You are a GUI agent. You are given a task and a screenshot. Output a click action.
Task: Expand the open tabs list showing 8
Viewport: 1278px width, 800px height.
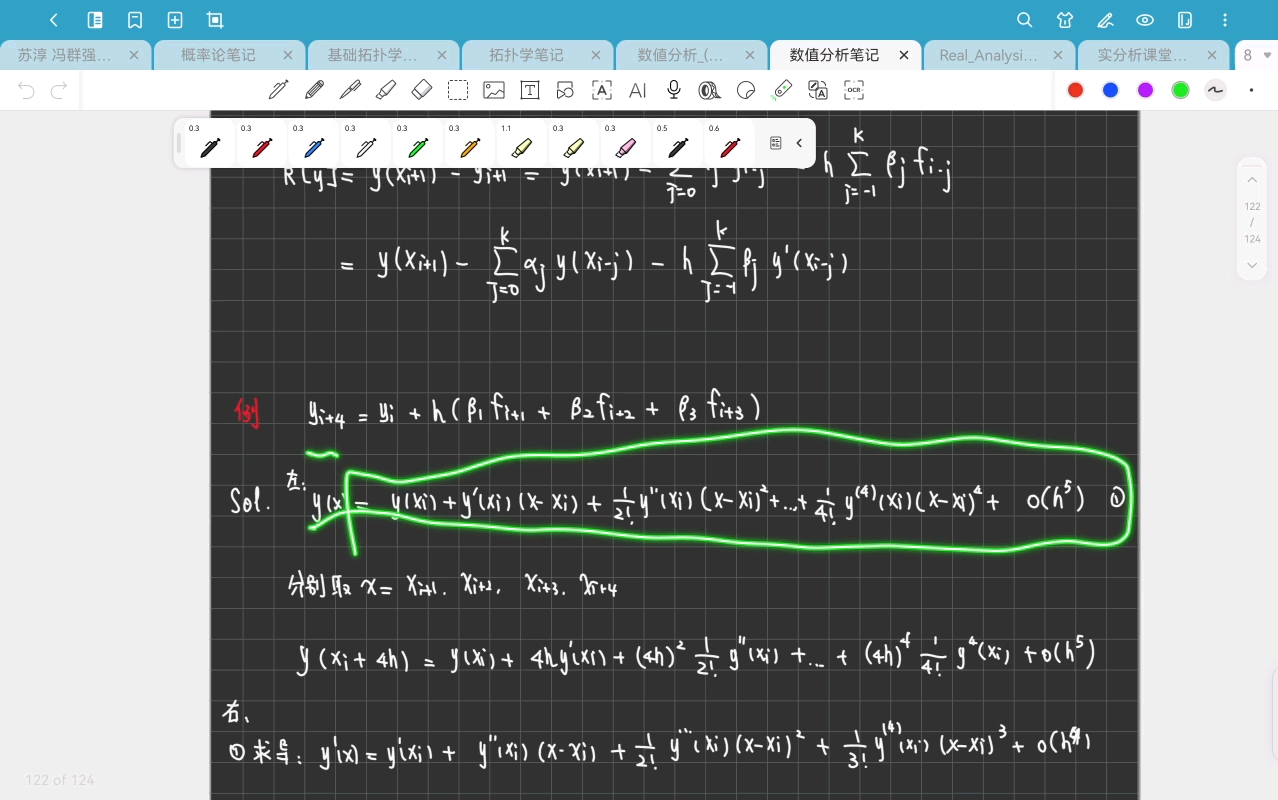(1257, 56)
